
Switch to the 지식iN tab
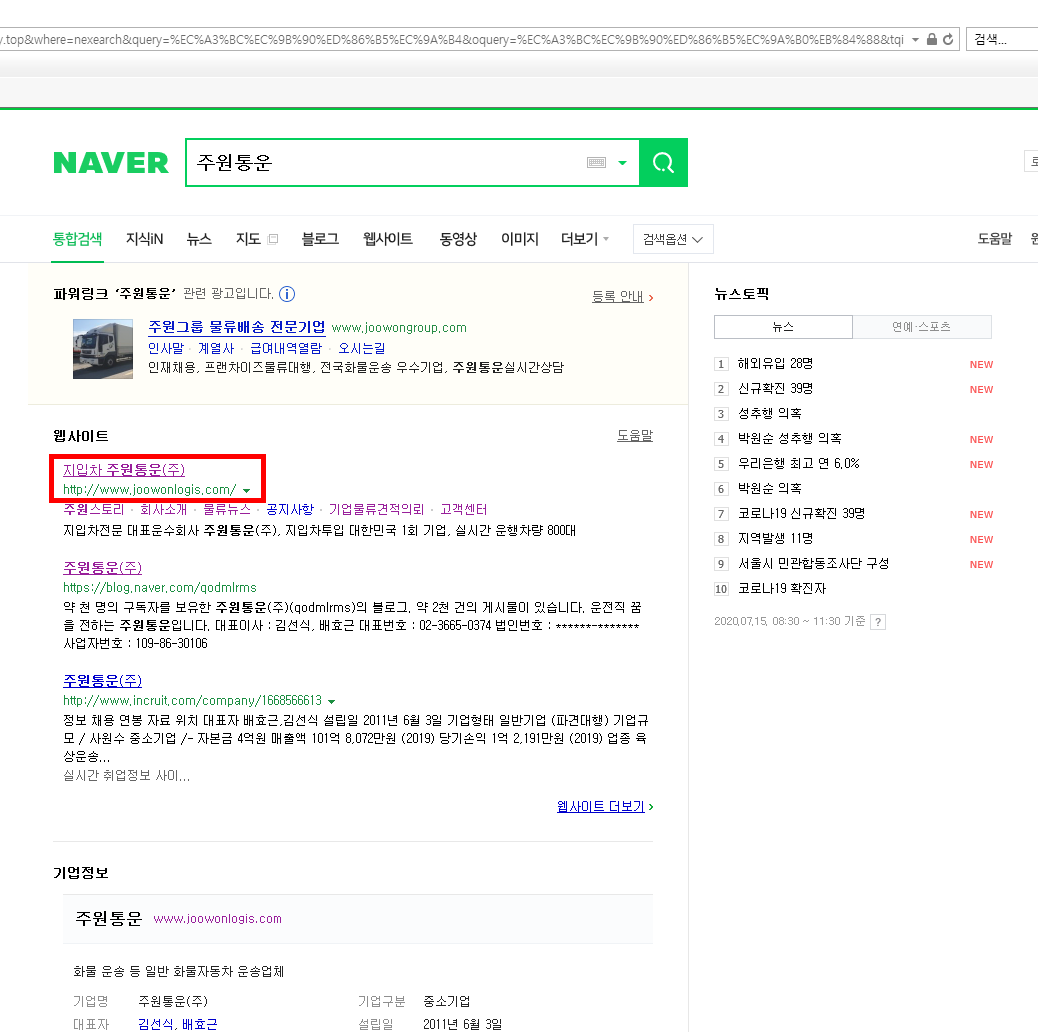coord(144,239)
